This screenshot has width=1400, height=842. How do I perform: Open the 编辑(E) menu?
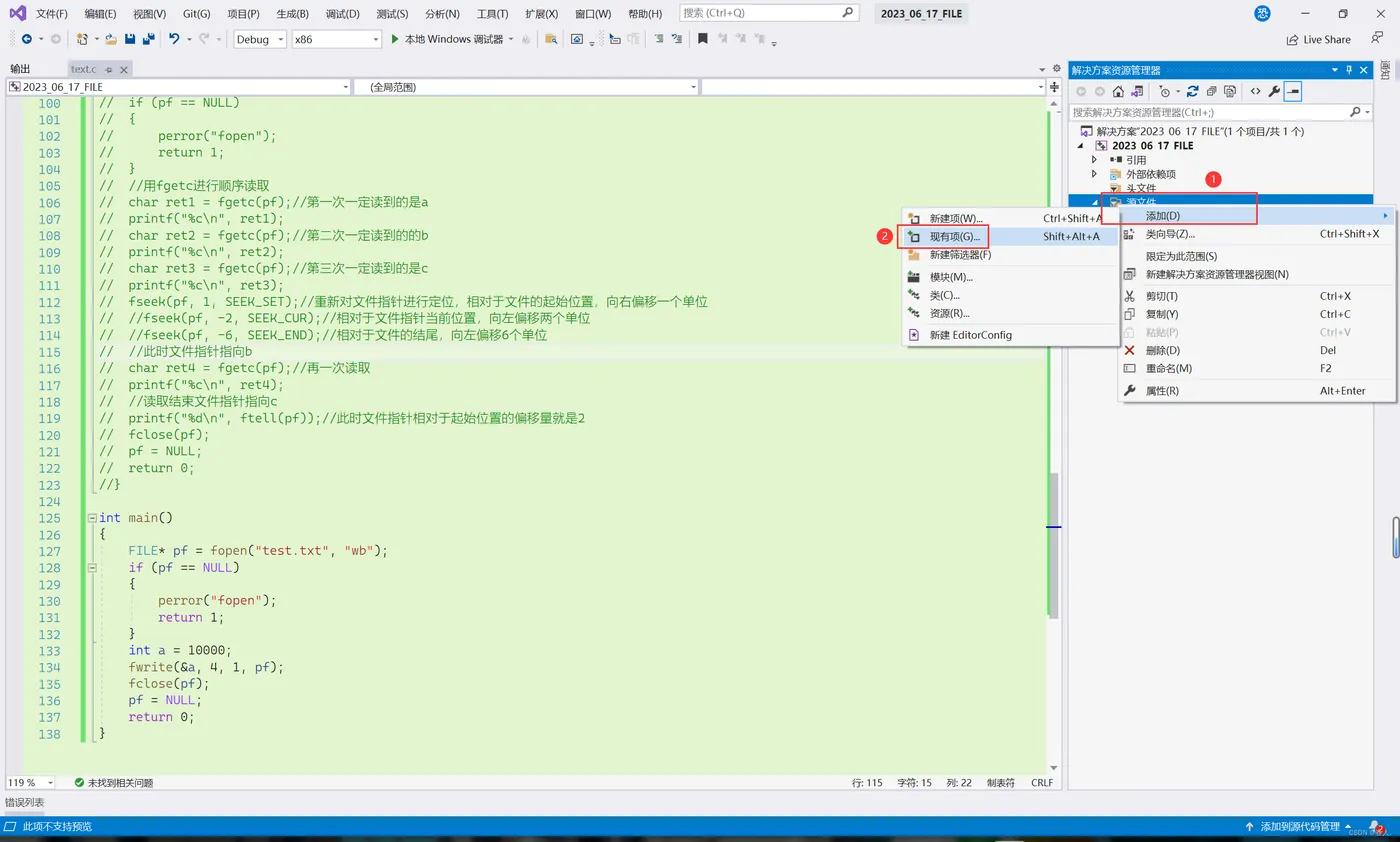pyautogui.click(x=101, y=14)
